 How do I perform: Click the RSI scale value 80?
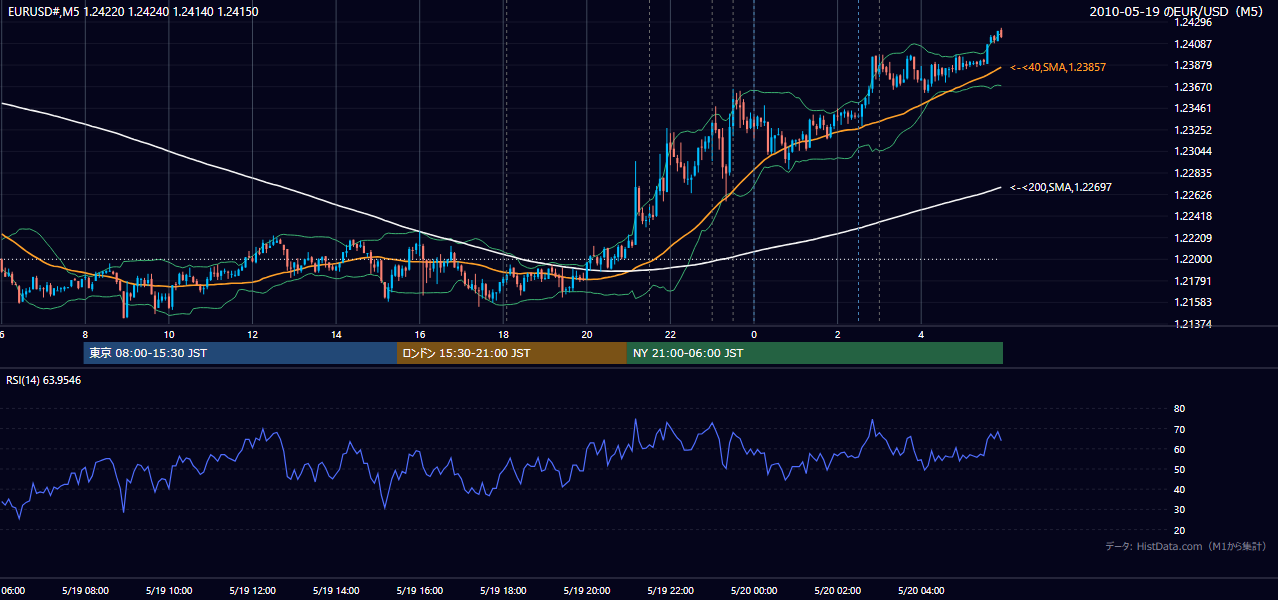pos(1179,409)
